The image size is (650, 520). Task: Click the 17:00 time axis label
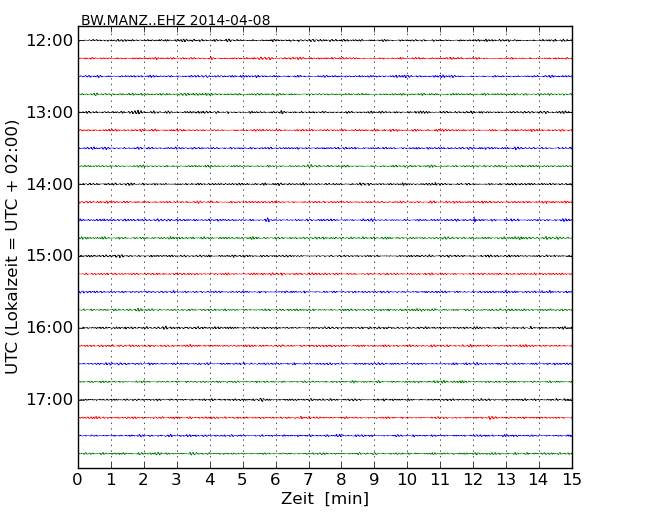(x=49, y=400)
